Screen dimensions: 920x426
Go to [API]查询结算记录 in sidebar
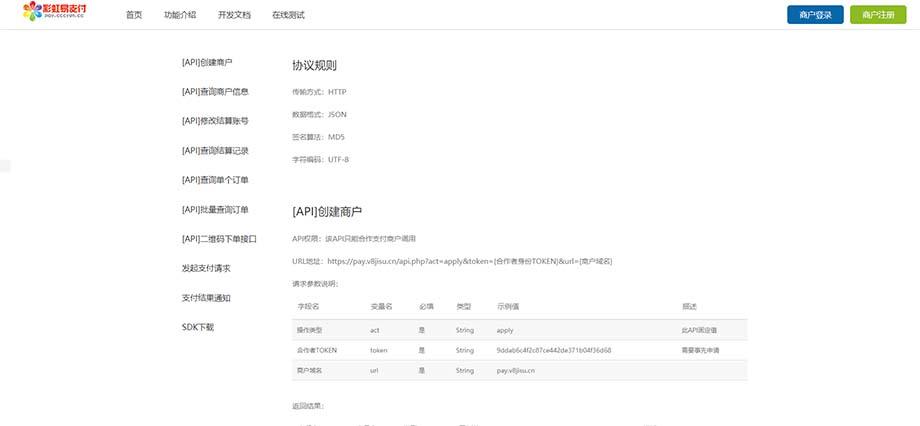click(215, 151)
